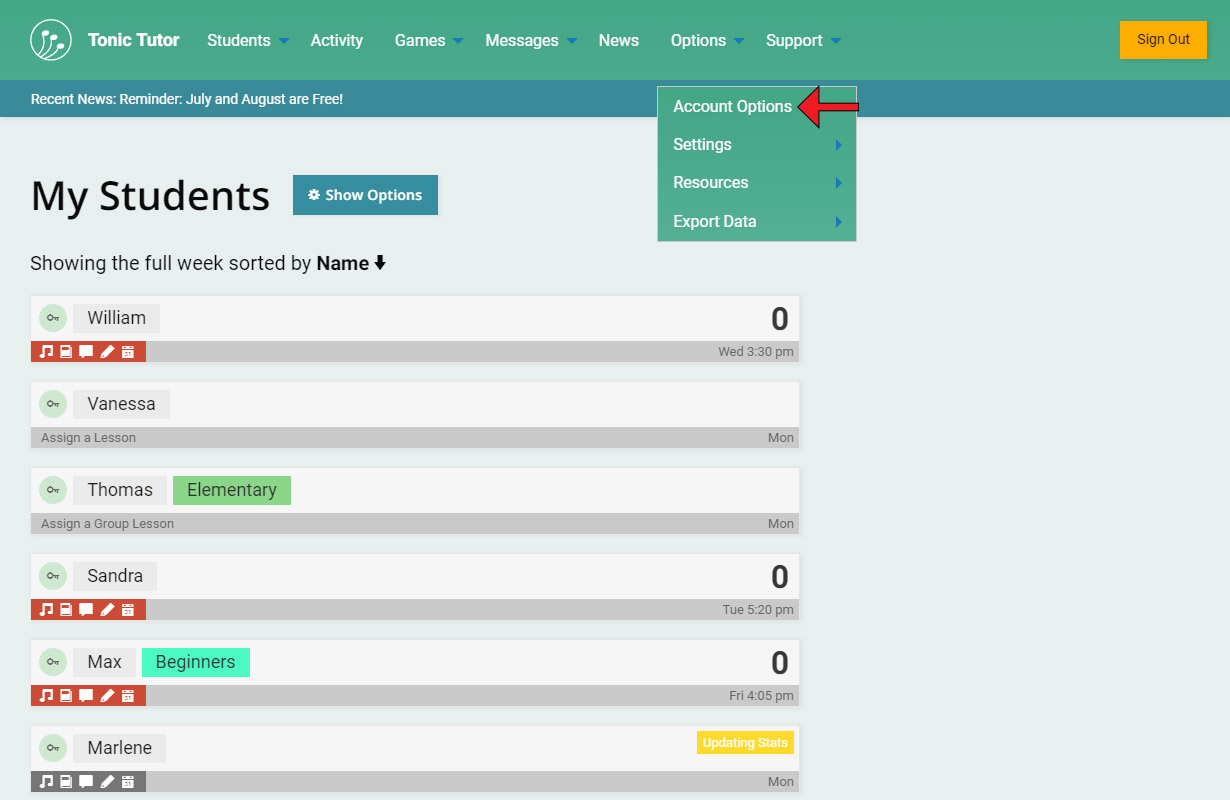This screenshot has height=800, width=1230.
Task: Open the Activity page in the navbar
Action: tap(336, 41)
